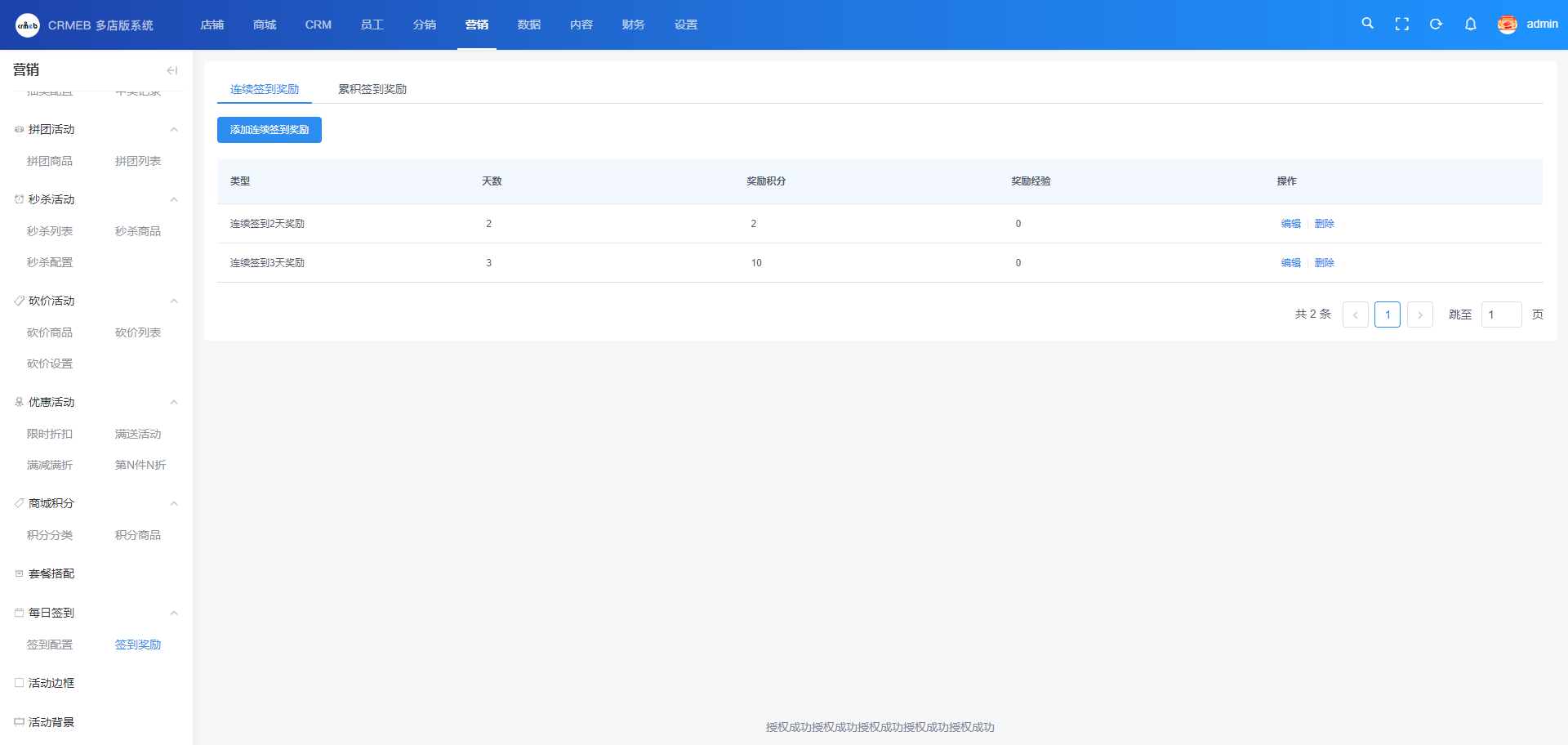Collapse the sidebar with fold icon

pyautogui.click(x=171, y=70)
